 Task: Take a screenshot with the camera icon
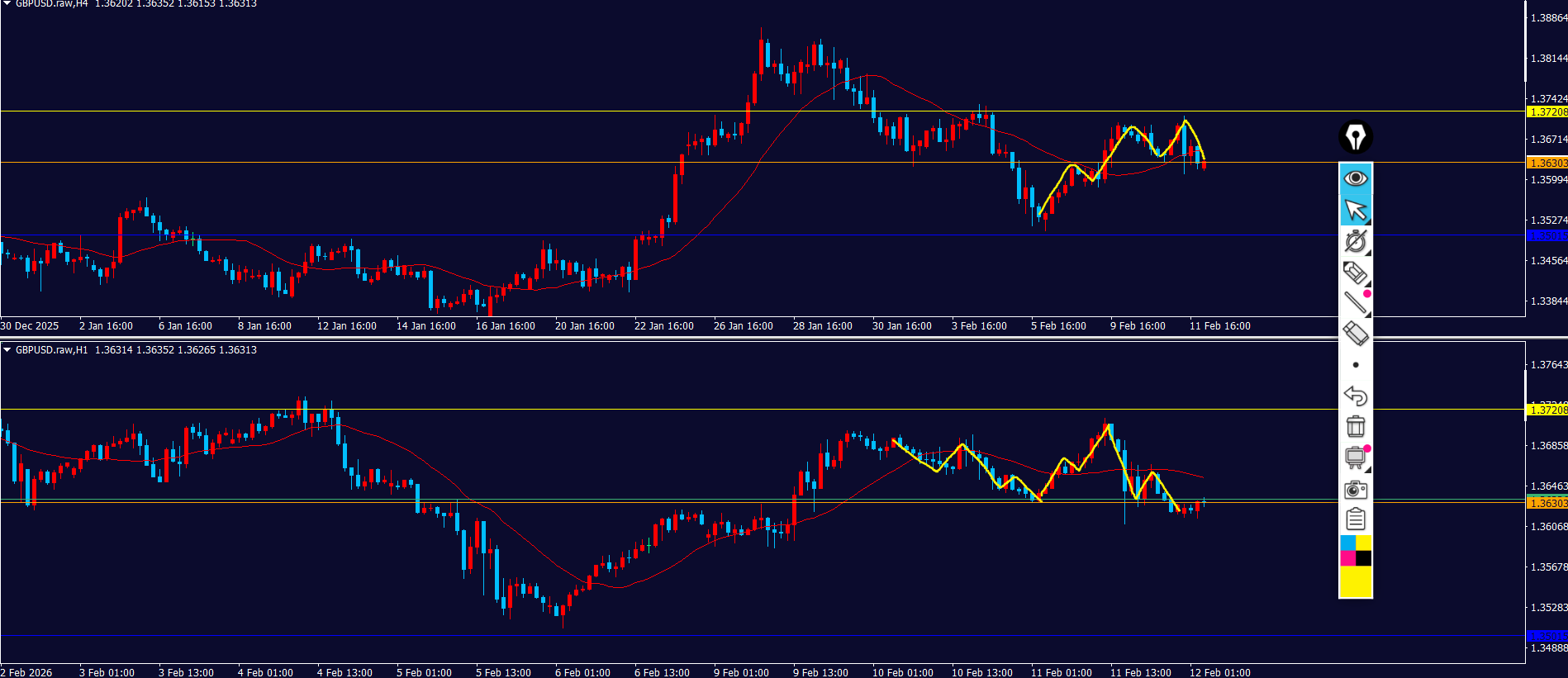[x=1355, y=490]
